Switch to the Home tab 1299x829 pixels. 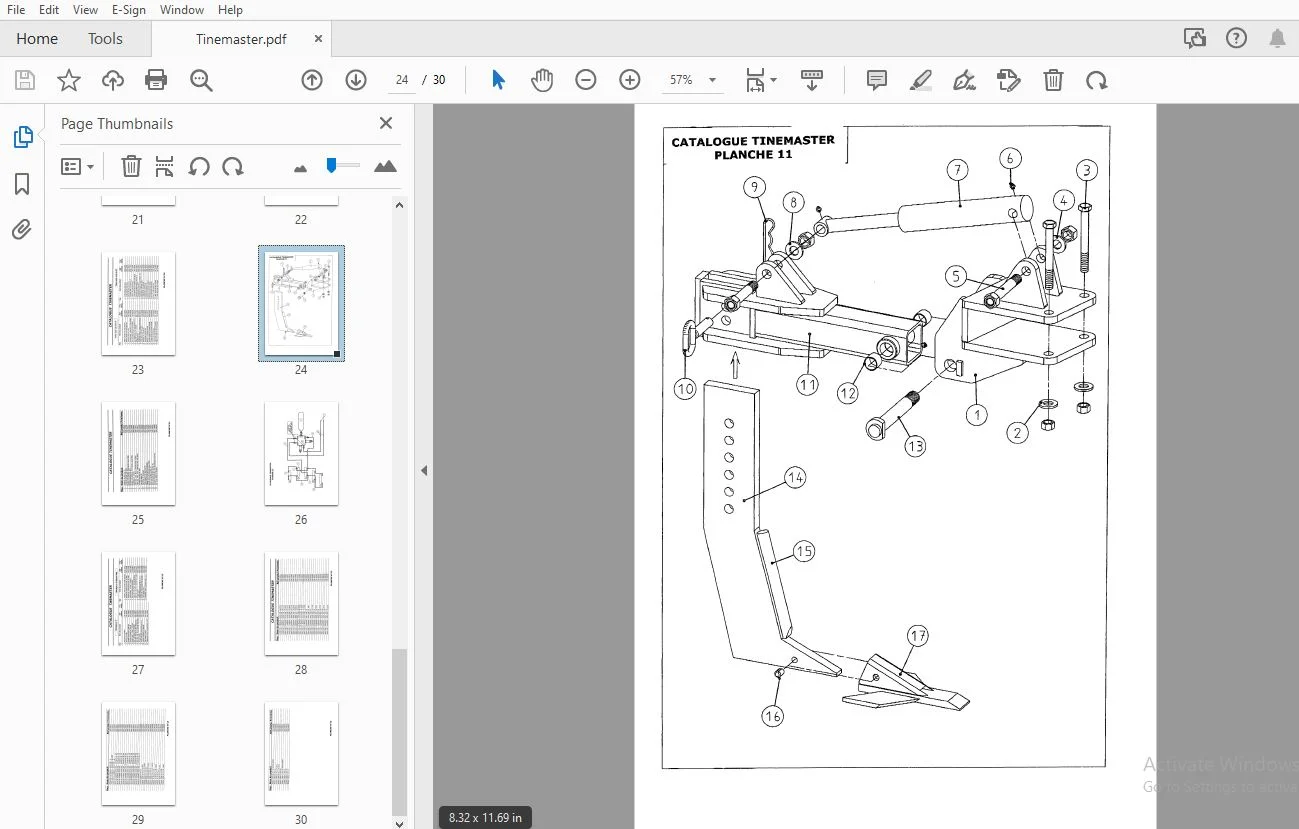(x=37, y=39)
